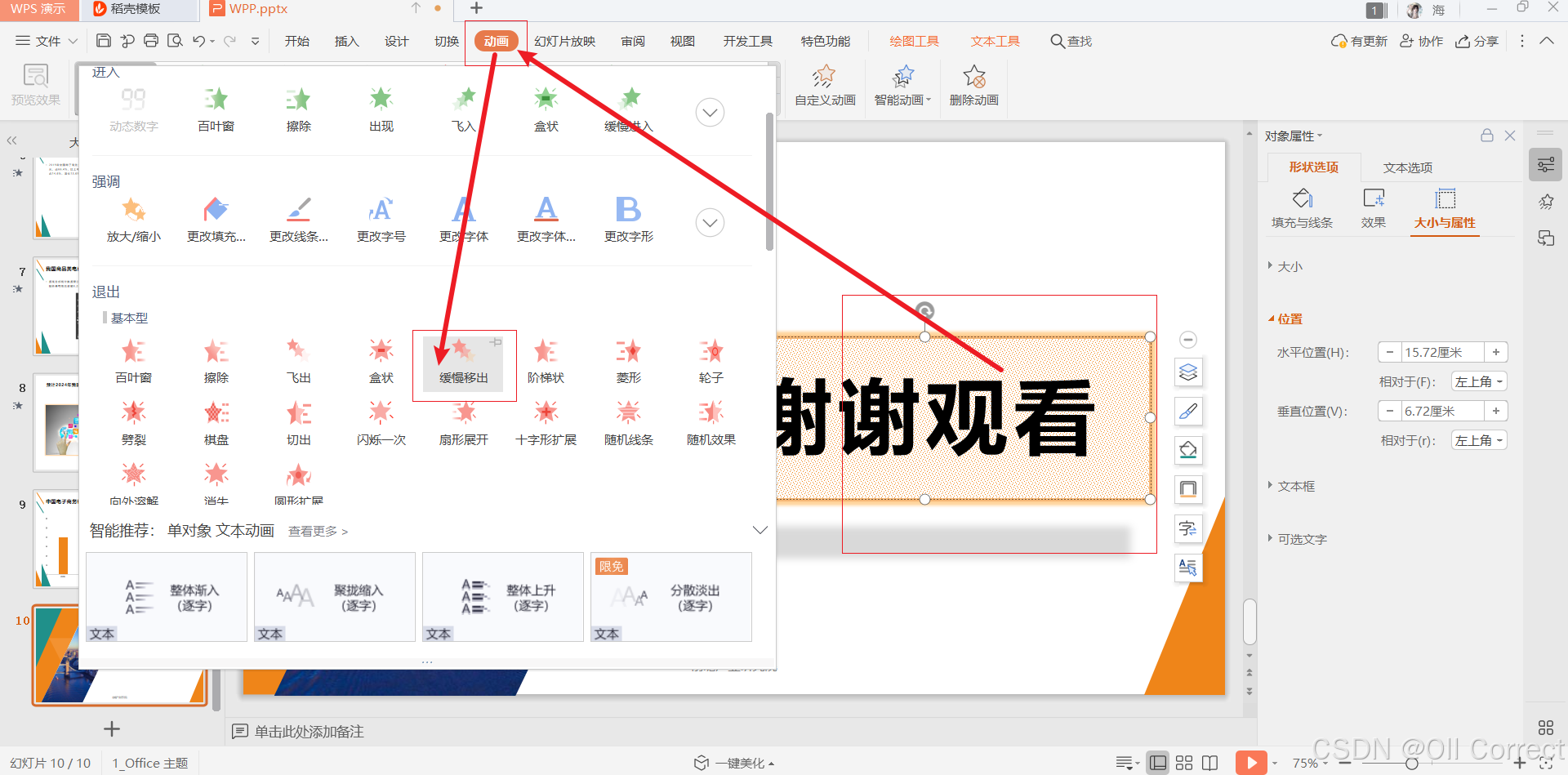
Task: Collapse the ribbon with the caret
Action: point(1547,41)
